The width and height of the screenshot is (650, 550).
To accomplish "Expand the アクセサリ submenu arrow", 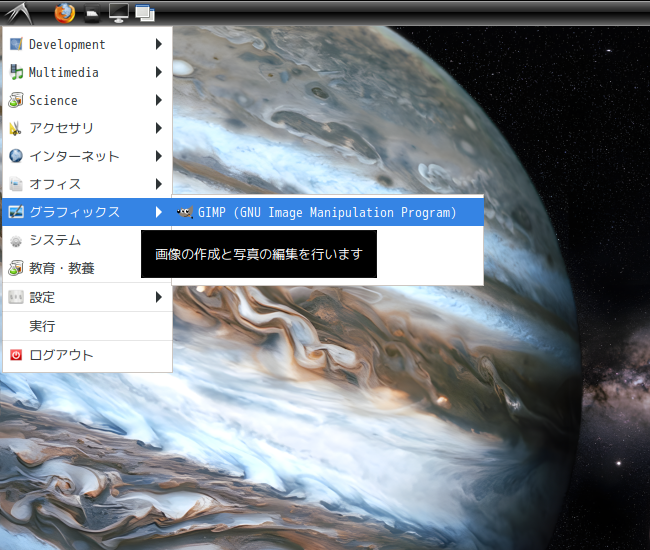I will click(x=159, y=128).
